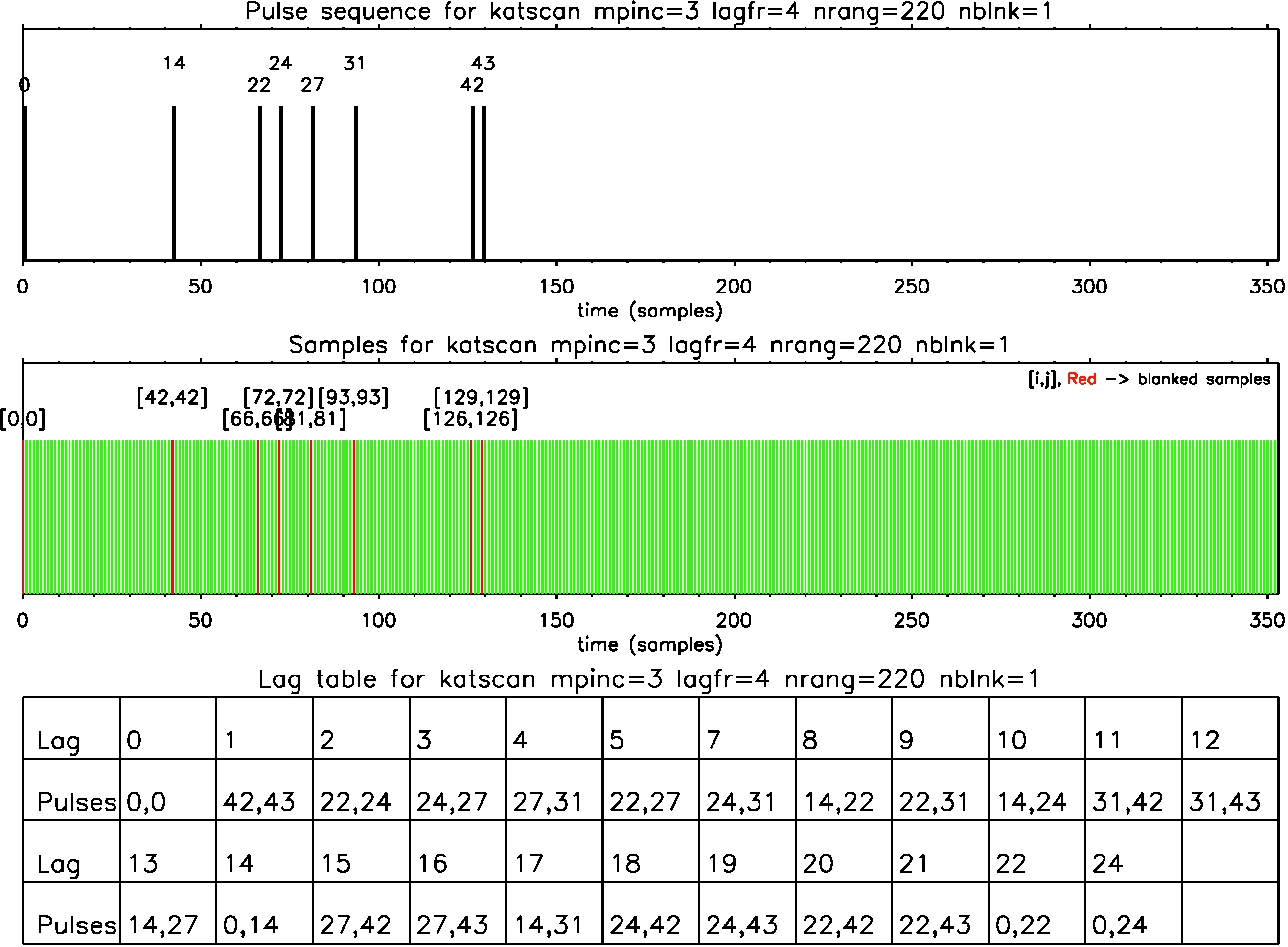The image size is (1288, 947).
Task: Click the pulse bar labeled 14
Action: pos(174,183)
